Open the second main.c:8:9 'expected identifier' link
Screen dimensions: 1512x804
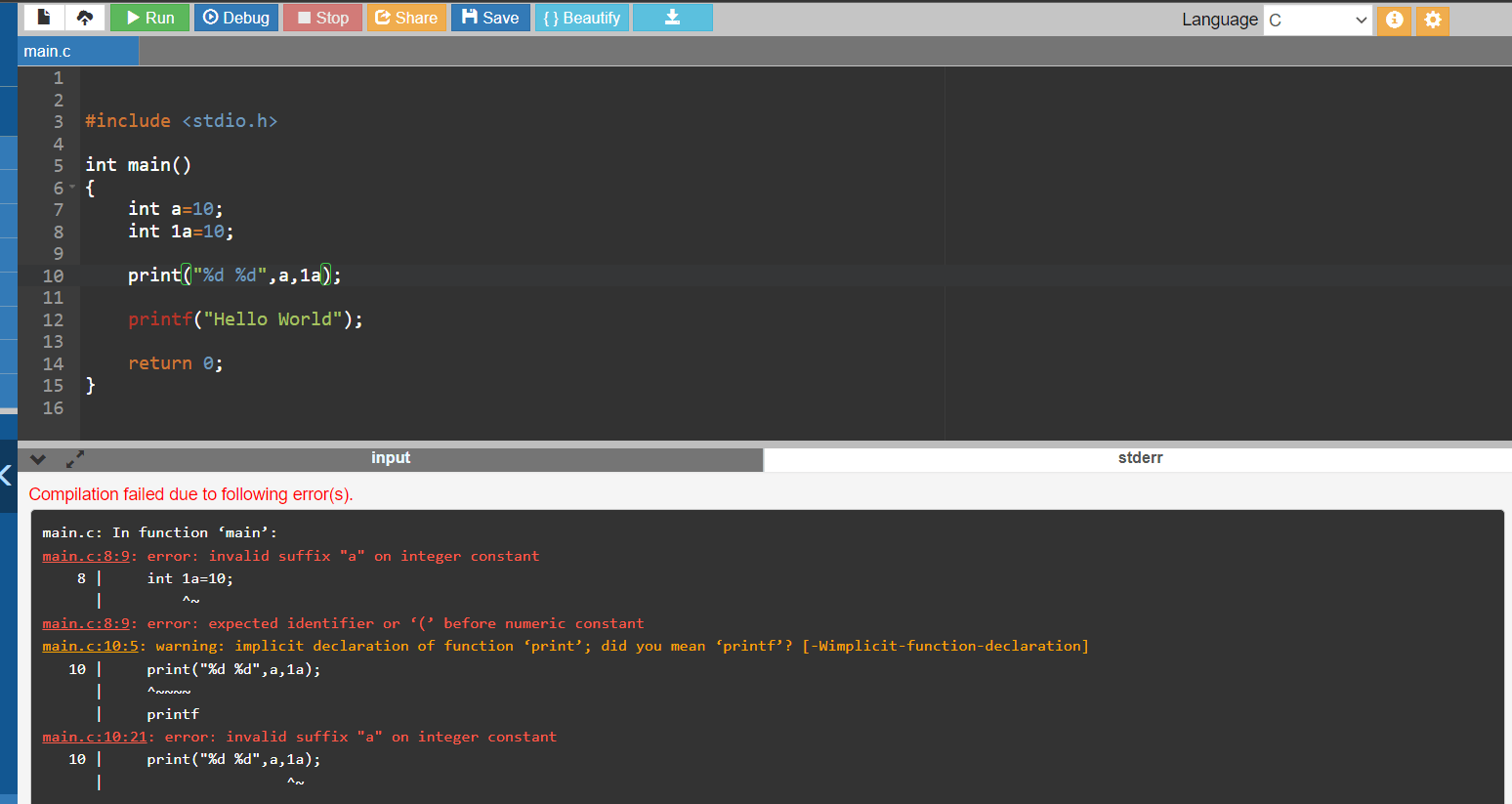click(86, 623)
